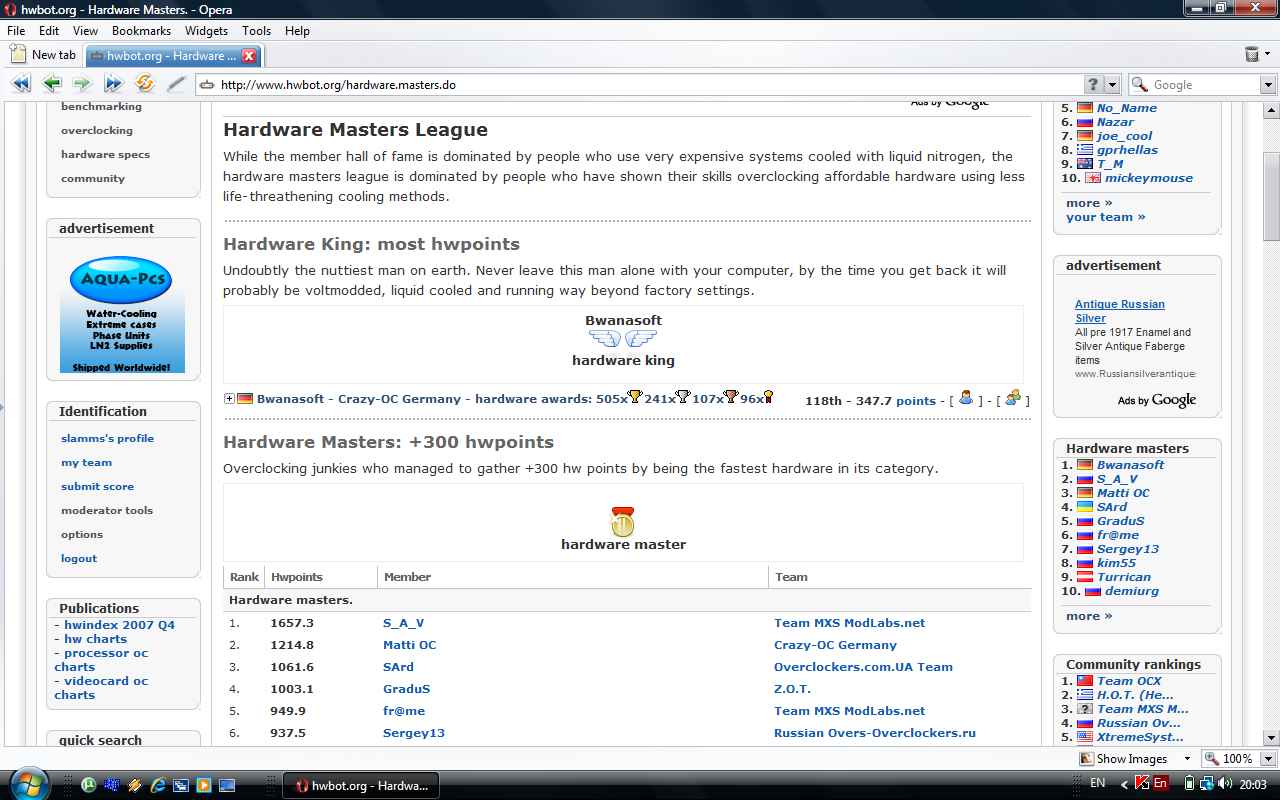Click the gold trophy icon after 505x

pos(635,397)
